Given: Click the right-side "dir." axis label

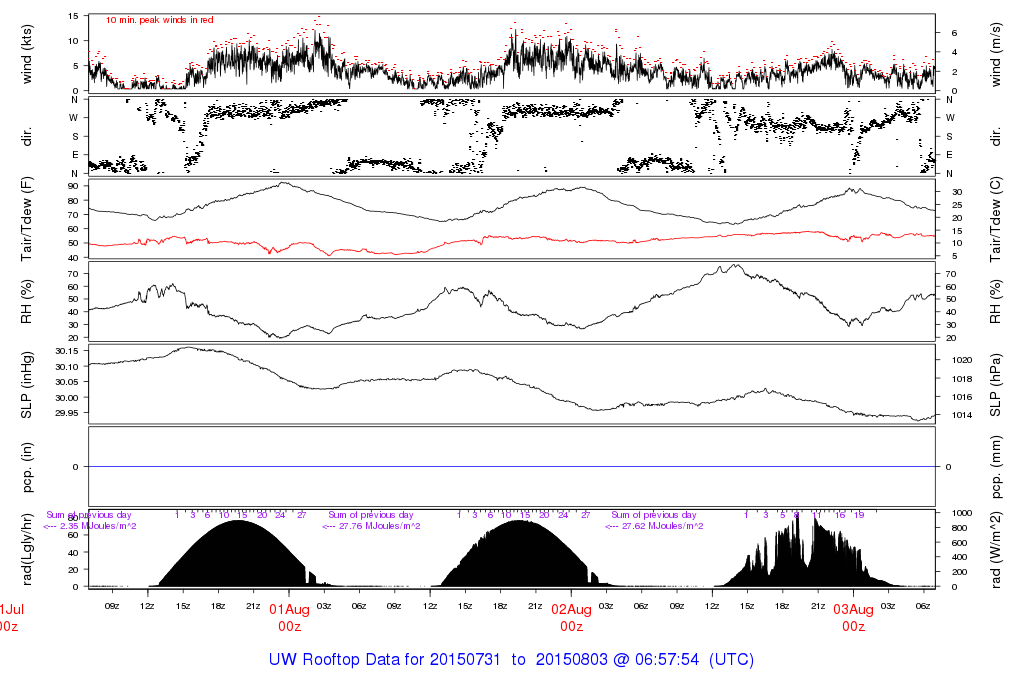Looking at the screenshot, I should pyautogui.click(x=995, y=137).
